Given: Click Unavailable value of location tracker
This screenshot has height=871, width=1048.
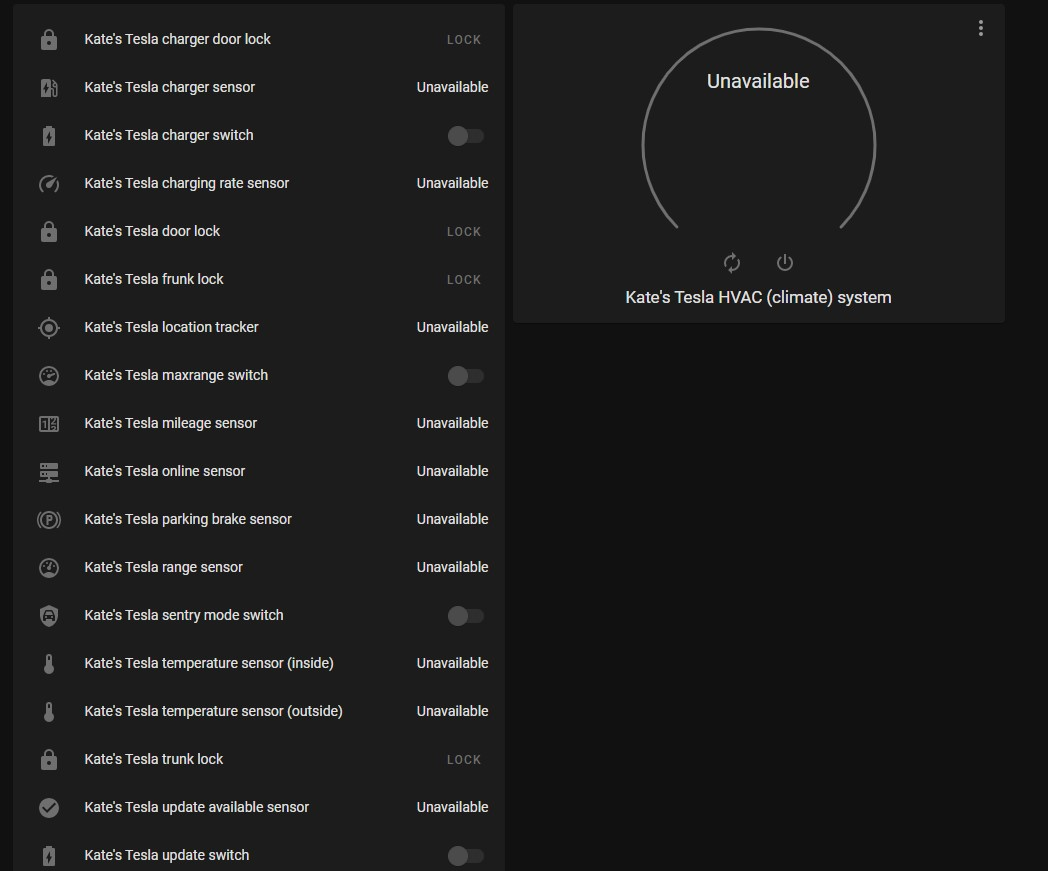Looking at the screenshot, I should coord(452,327).
